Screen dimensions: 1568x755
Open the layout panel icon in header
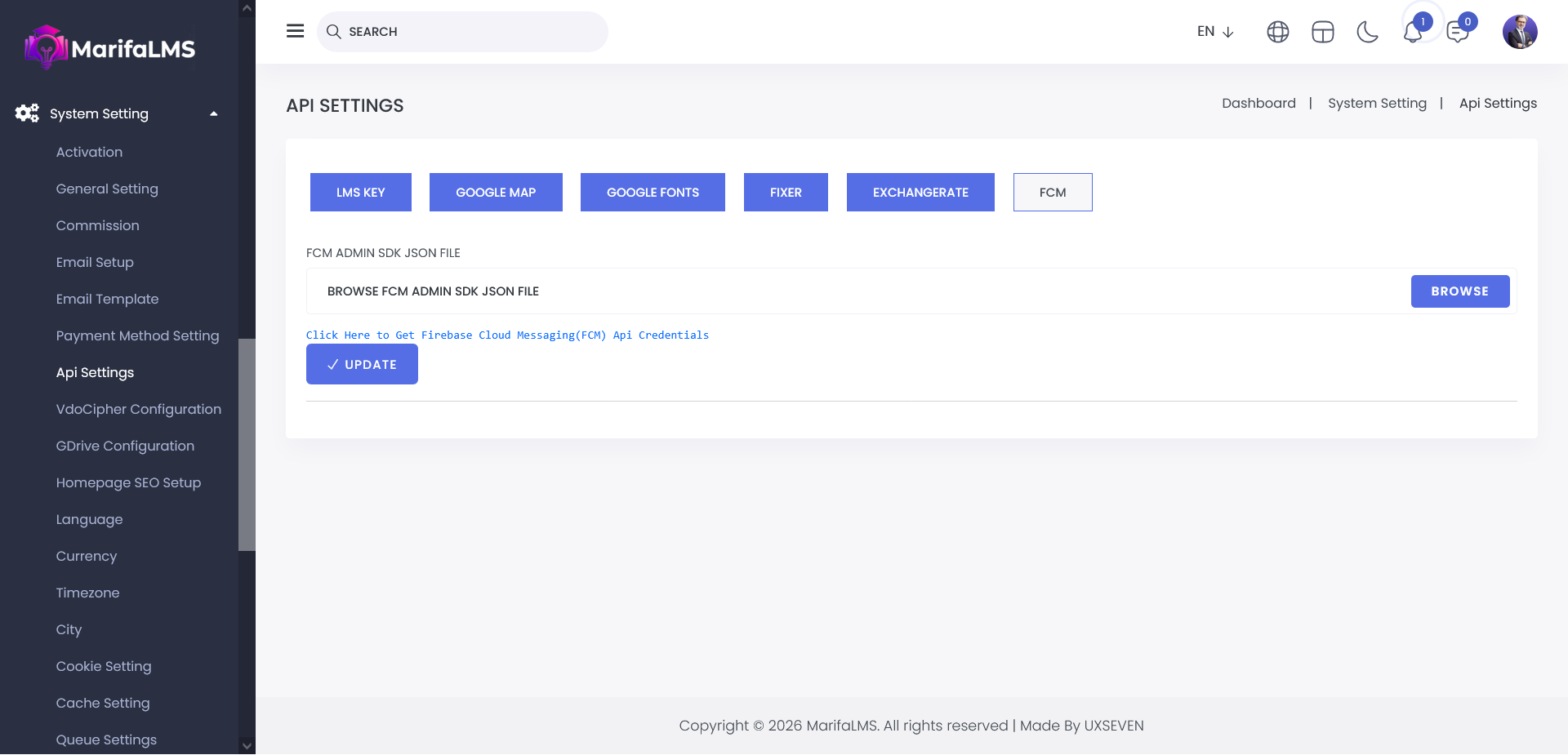click(1322, 32)
